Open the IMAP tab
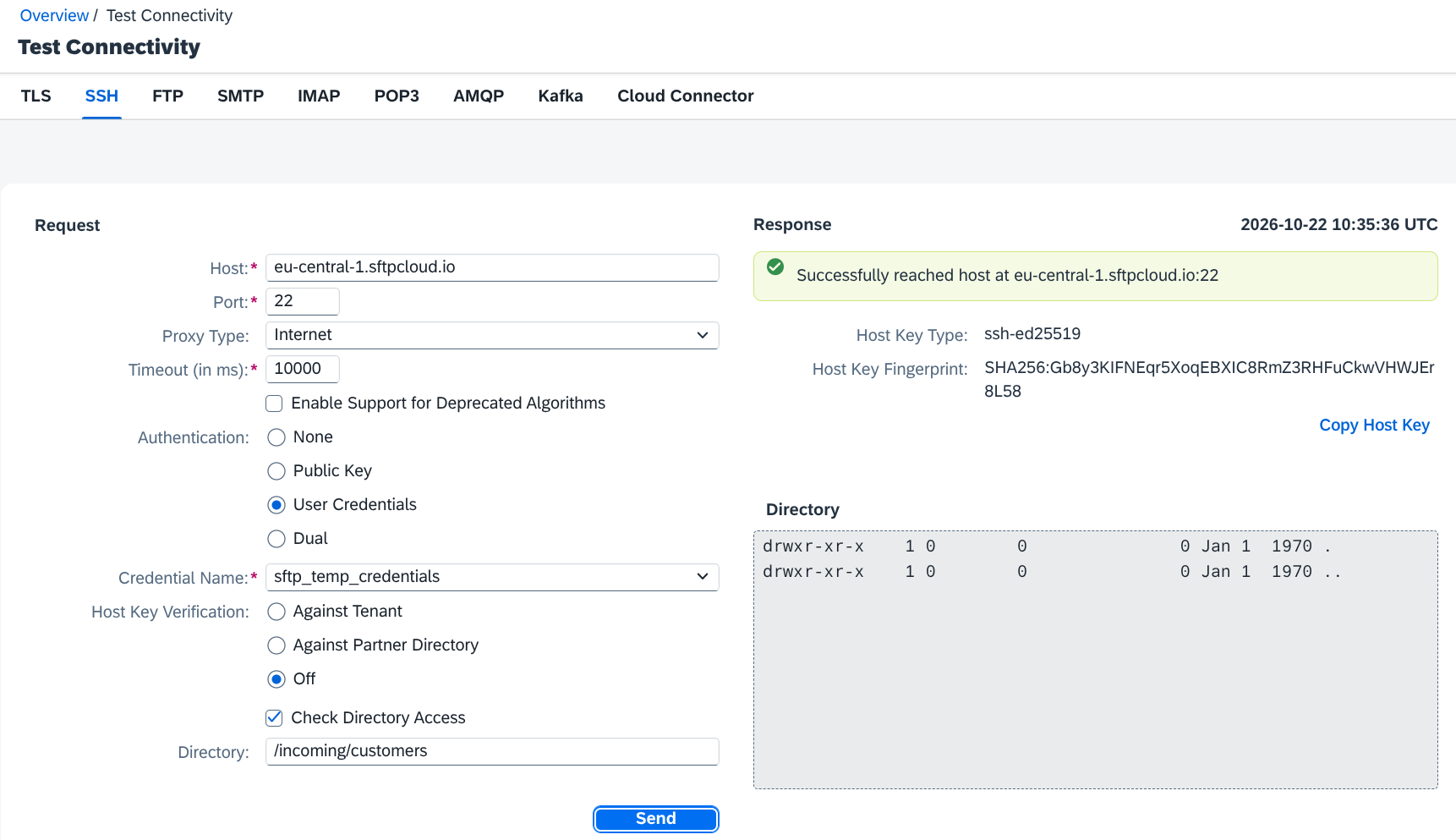This screenshot has width=1456, height=840. pos(319,96)
